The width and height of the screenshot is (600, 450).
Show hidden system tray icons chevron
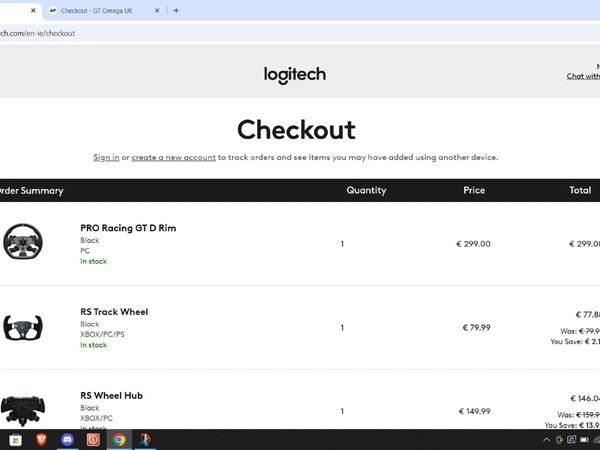coord(546,440)
